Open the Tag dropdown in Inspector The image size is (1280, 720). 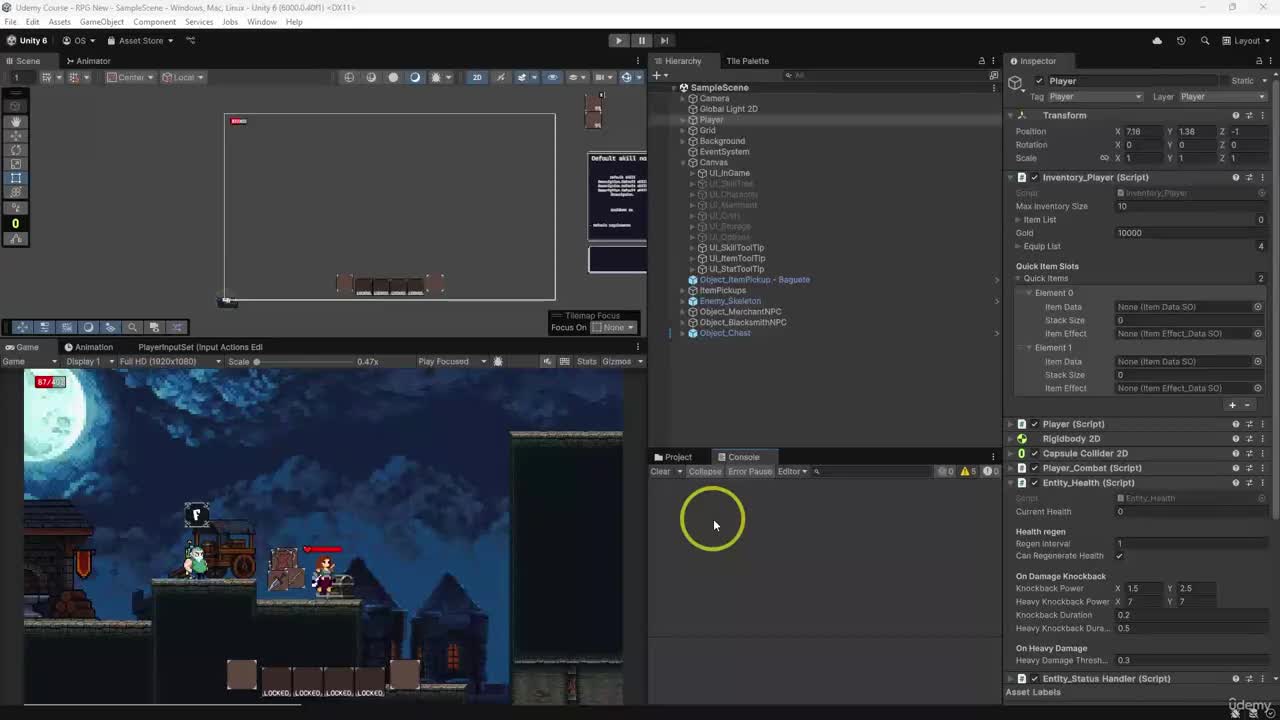pyautogui.click(x=1094, y=97)
